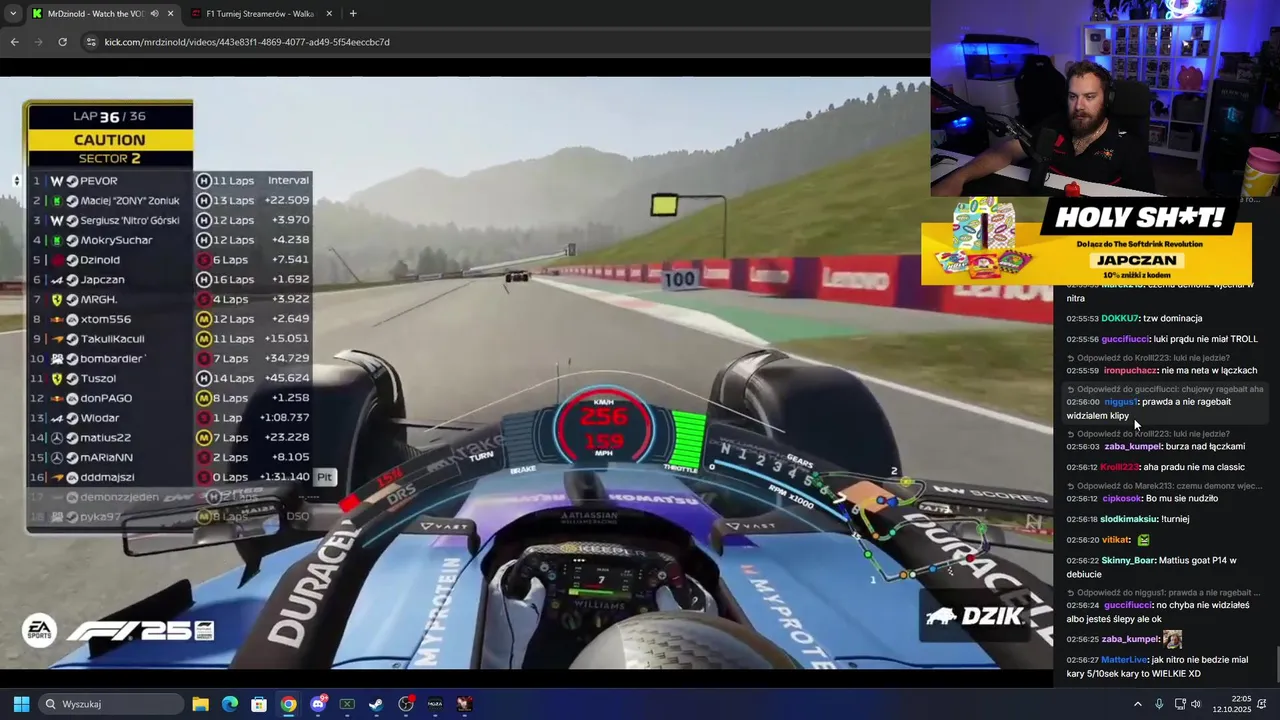Image resolution: width=1280 pixels, height=720 pixels.
Task: Go back to the previous page
Action: [14, 42]
